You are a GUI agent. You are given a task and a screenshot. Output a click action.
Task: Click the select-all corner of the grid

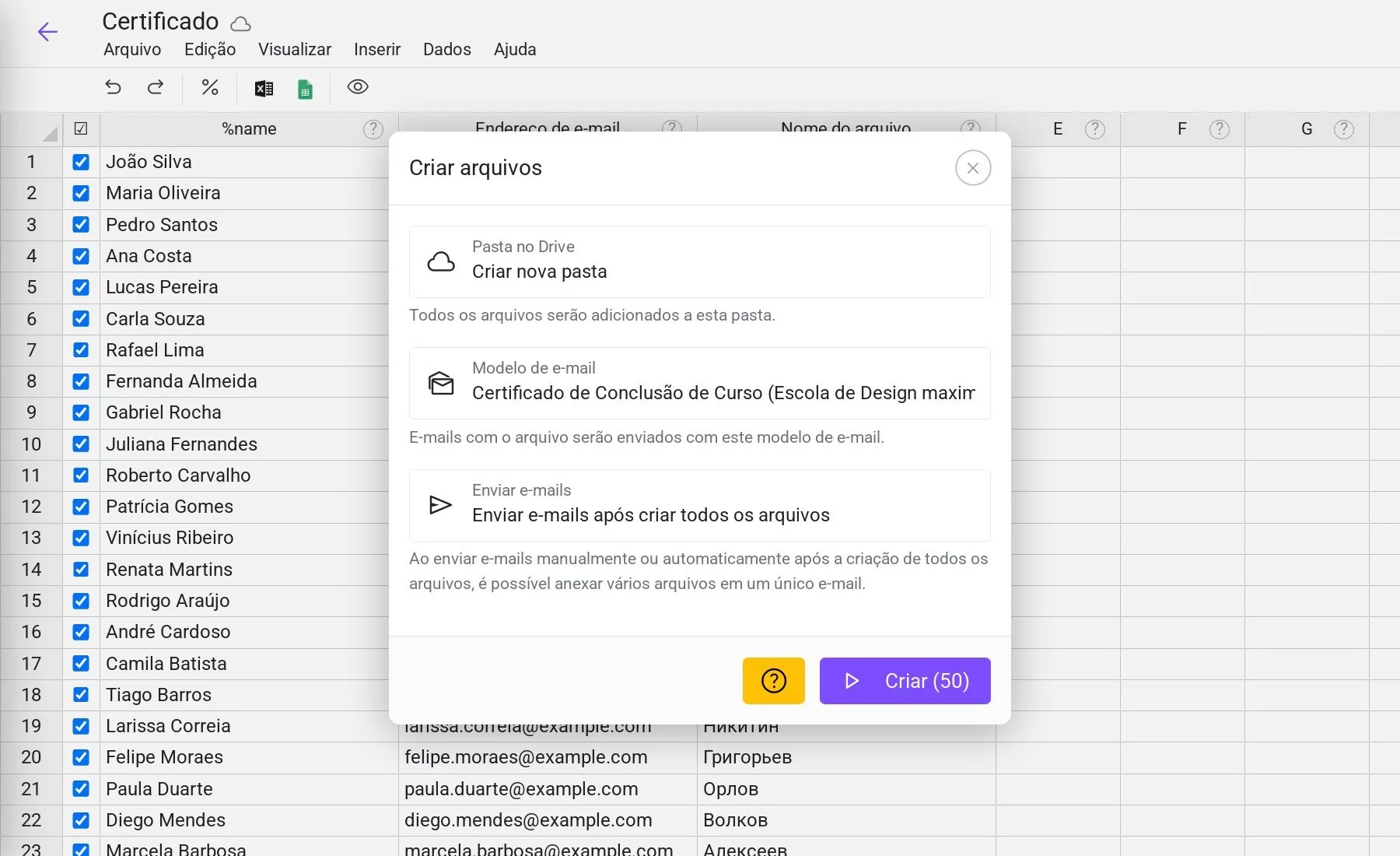coord(31,129)
